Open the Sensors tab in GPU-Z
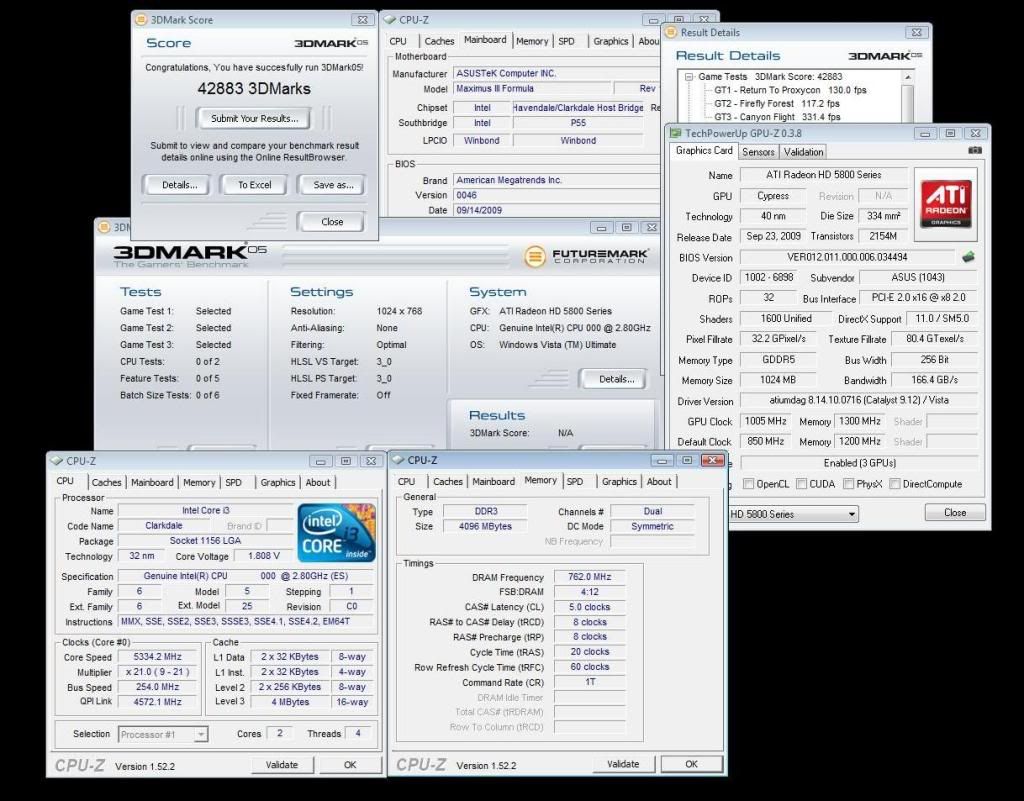Screen dimensions: 1024x801 758,152
